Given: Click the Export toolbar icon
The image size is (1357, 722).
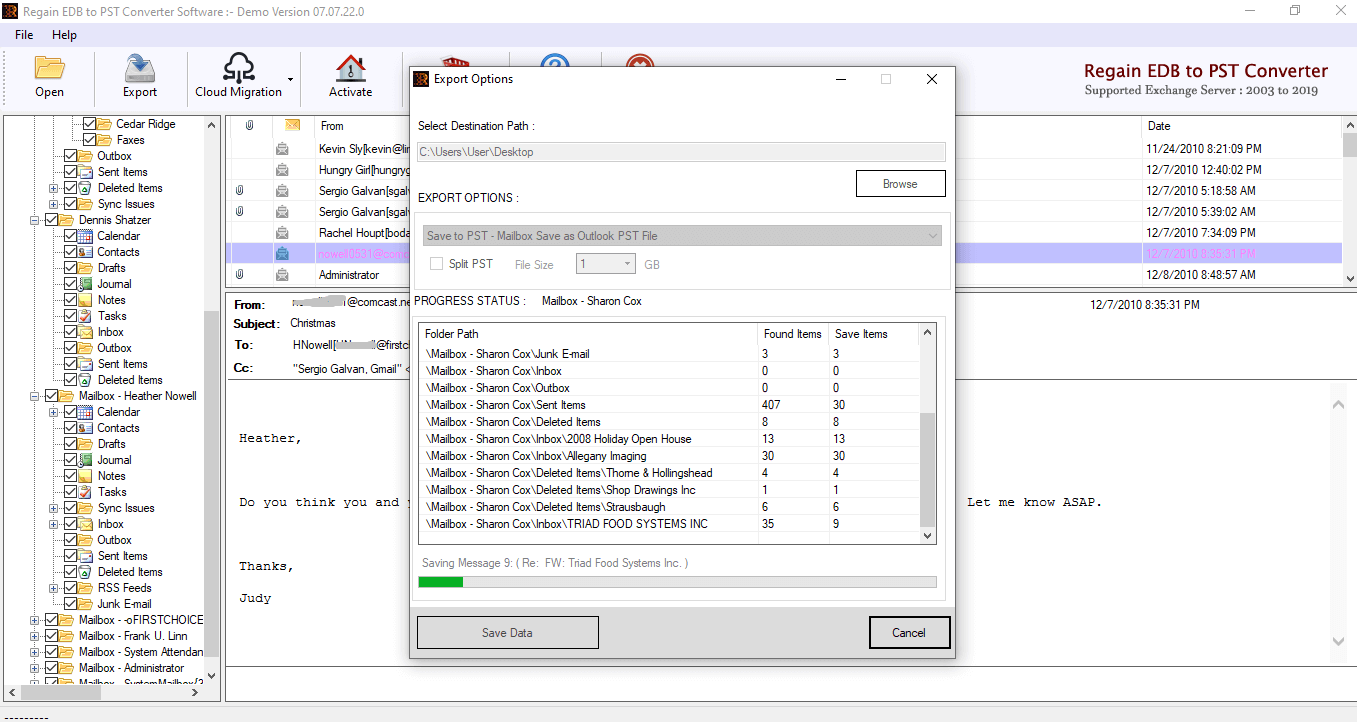Looking at the screenshot, I should tap(140, 68).
